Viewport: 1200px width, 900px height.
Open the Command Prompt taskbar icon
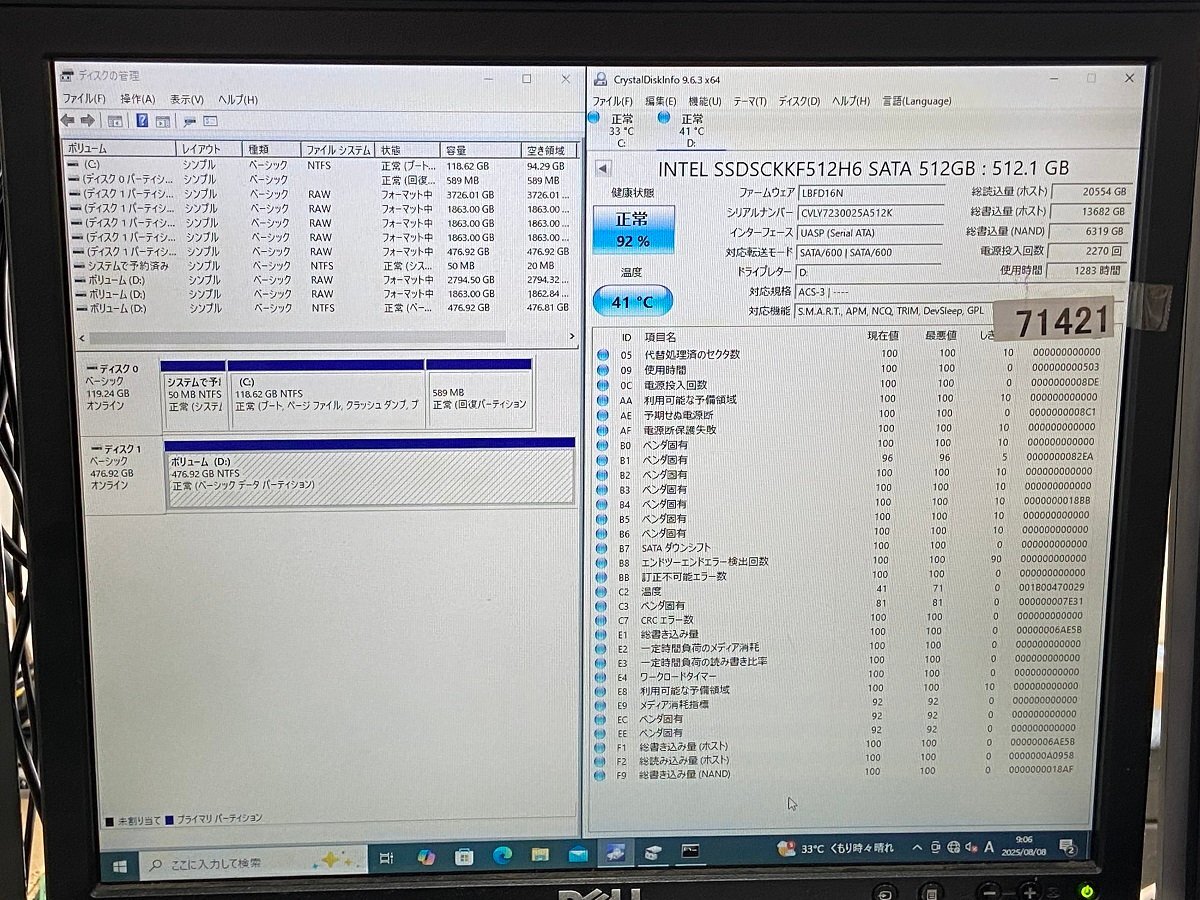pos(690,851)
